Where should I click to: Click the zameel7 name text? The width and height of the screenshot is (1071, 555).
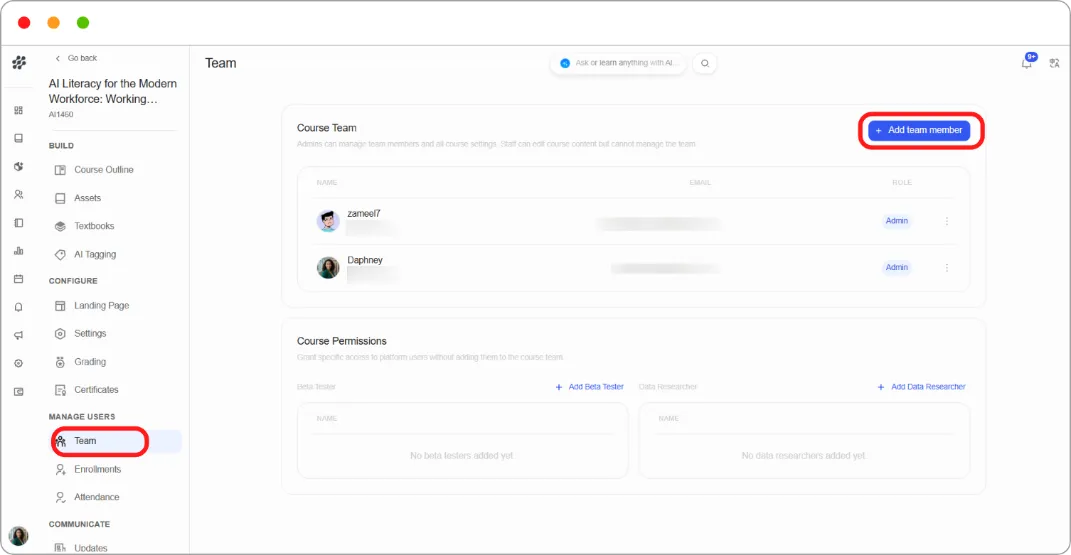(x=363, y=213)
